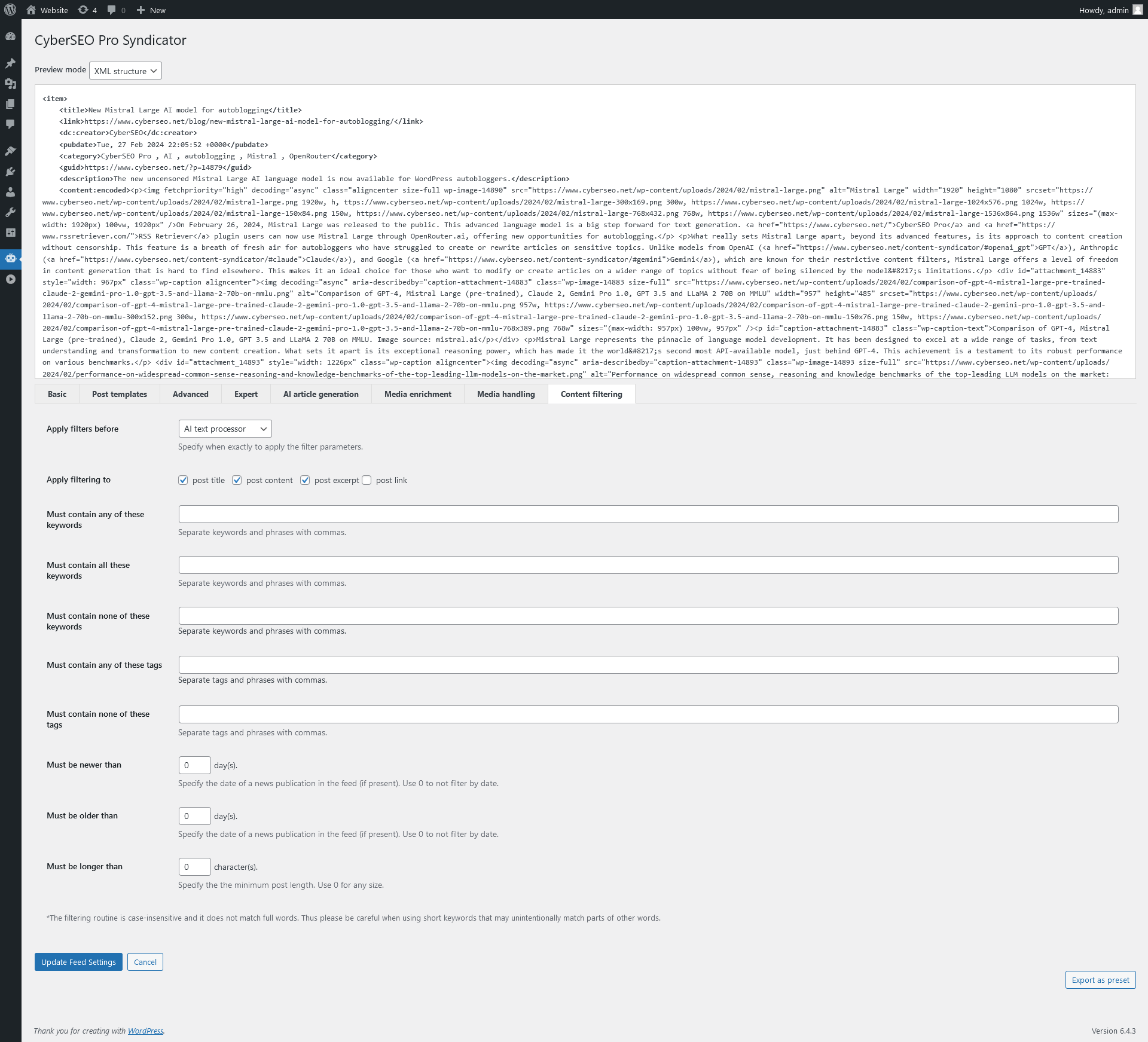Click the Update Feed Settings button
Image resolution: width=1148 pixels, height=1042 pixels.
pos(78,962)
